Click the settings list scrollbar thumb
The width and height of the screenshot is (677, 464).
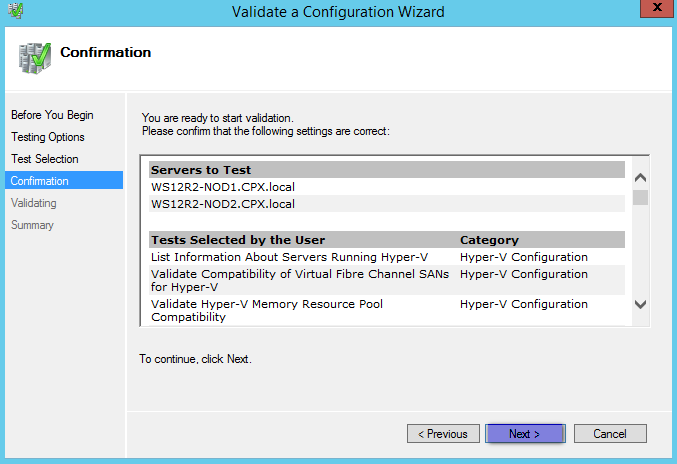point(640,198)
